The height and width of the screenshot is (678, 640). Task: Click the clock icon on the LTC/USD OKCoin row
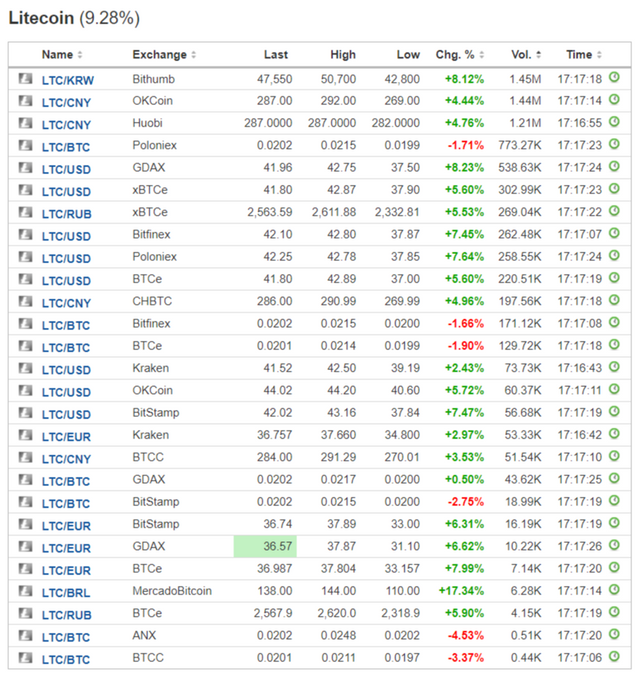[x=614, y=390]
